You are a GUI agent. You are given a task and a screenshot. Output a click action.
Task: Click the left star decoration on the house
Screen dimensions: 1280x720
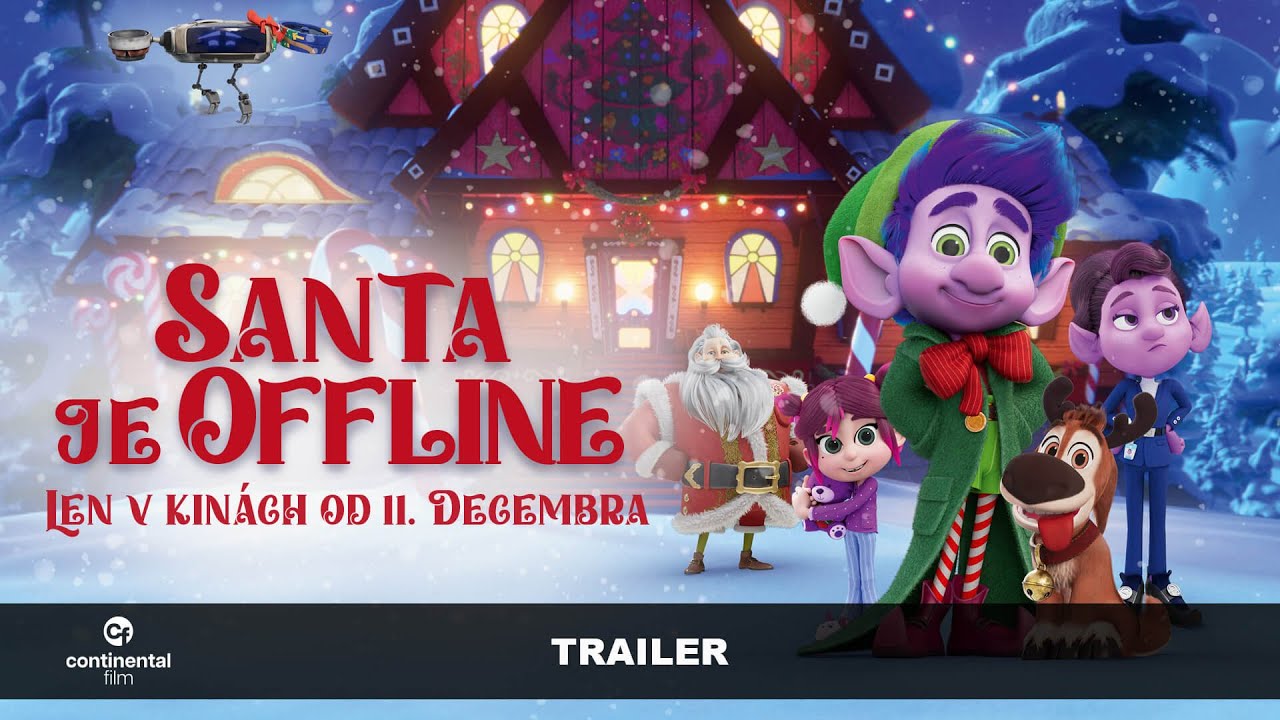[493, 153]
